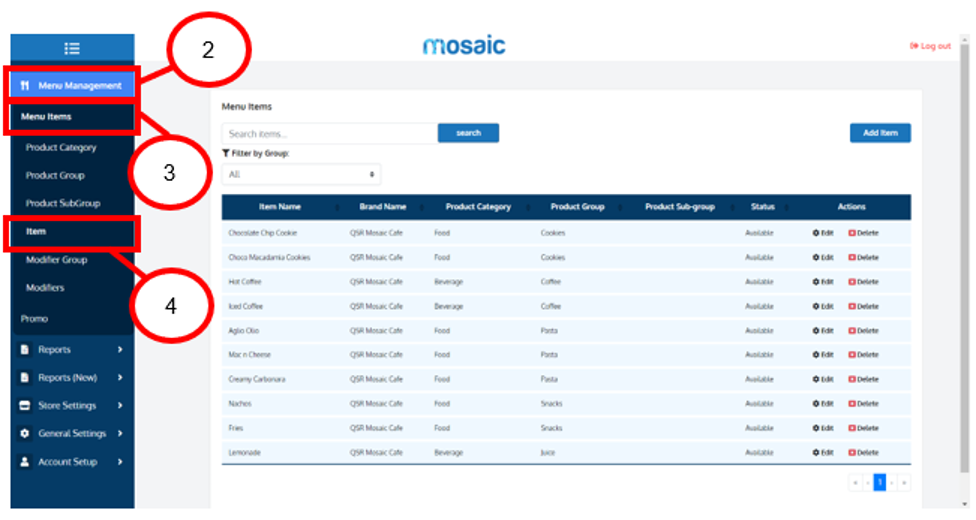Edit the Mac n Cheese item

(823, 355)
